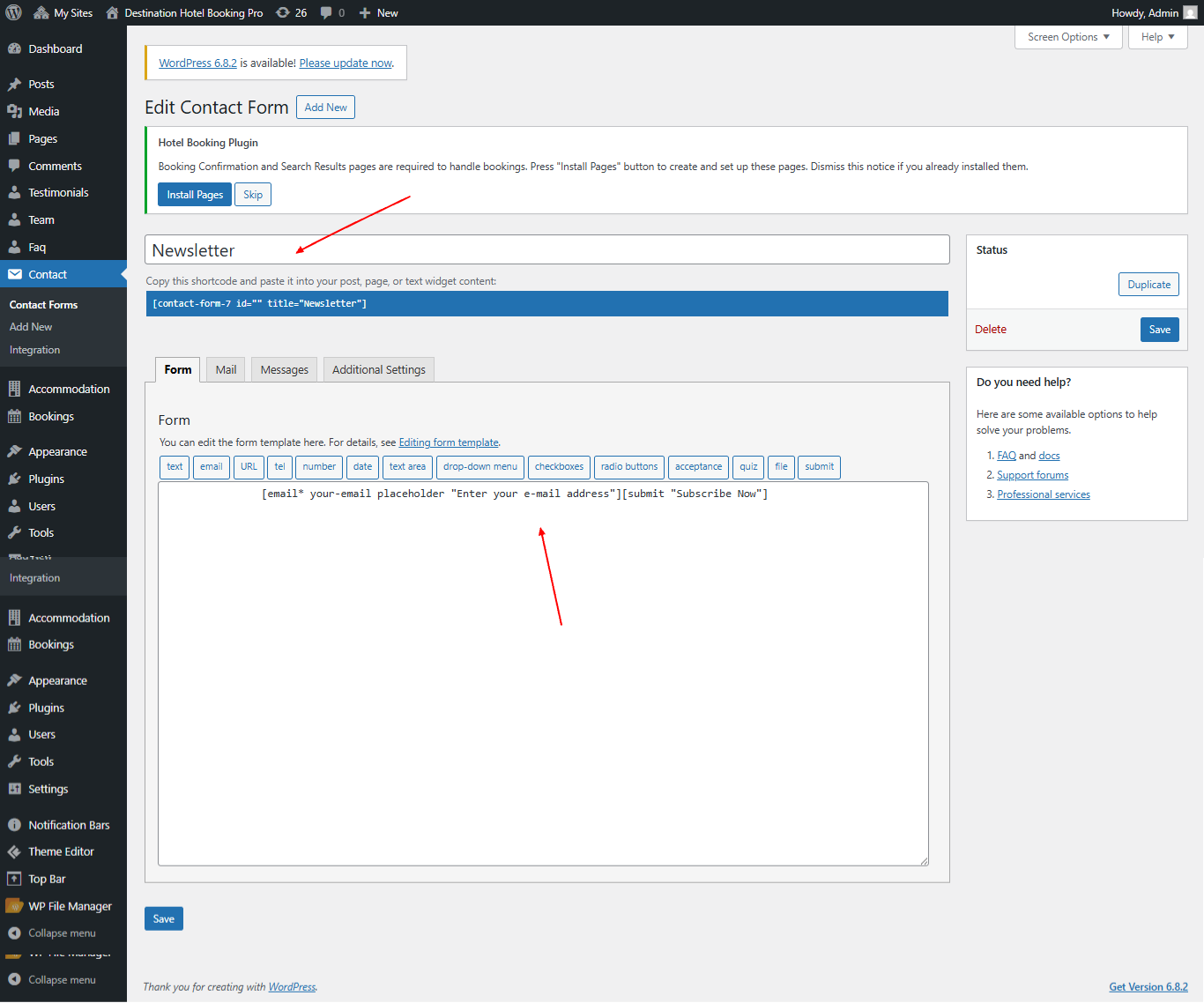The height and width of the screenshot is (1003, 1204).
Task: Click the Settings sliders icon
Action: pyautogui.click(x=14, y=789)
